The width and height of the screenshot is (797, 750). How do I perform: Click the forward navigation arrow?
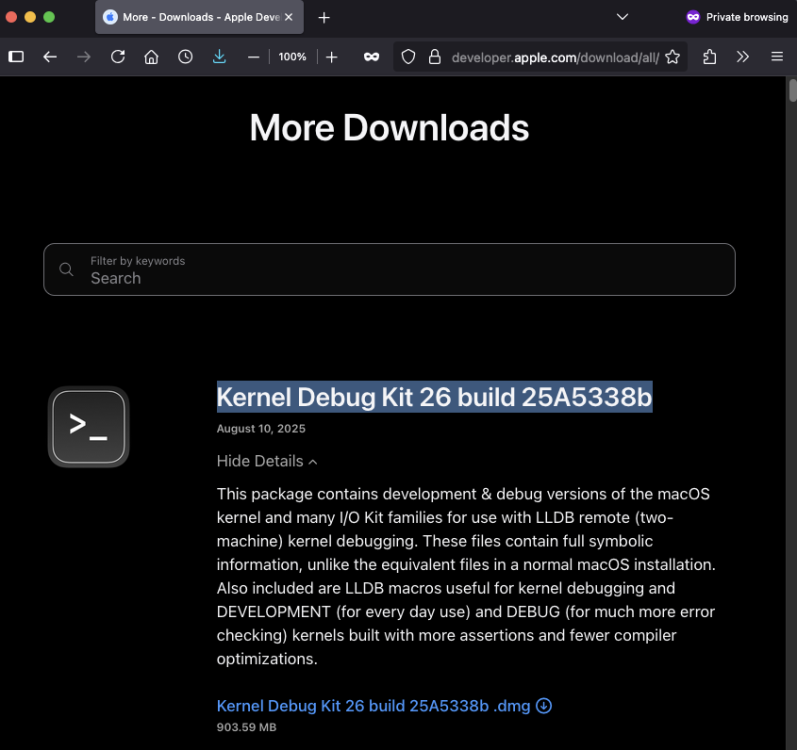[84, 56]
